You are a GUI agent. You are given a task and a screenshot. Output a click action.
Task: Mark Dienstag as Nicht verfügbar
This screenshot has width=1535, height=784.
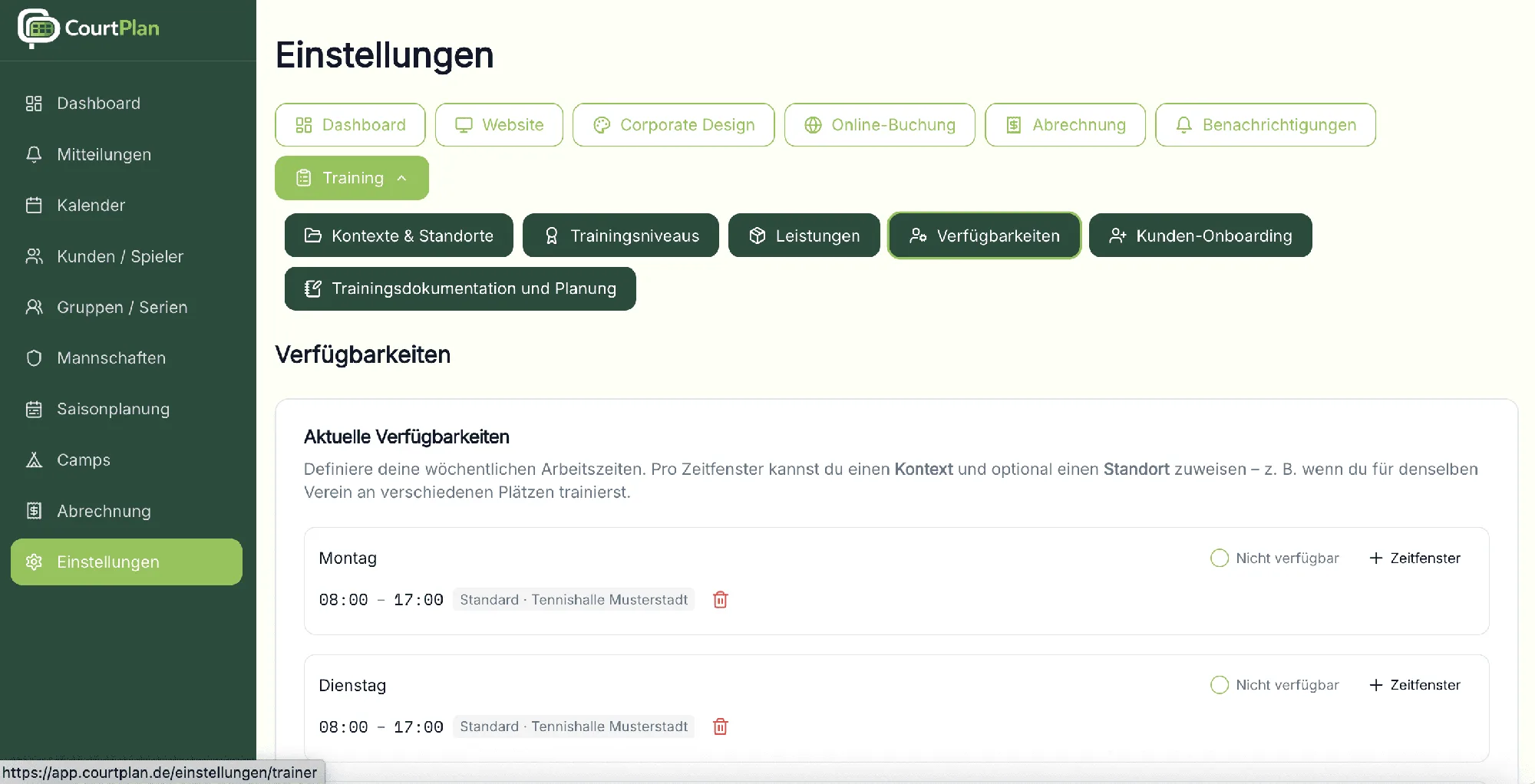coord(1220,685)
